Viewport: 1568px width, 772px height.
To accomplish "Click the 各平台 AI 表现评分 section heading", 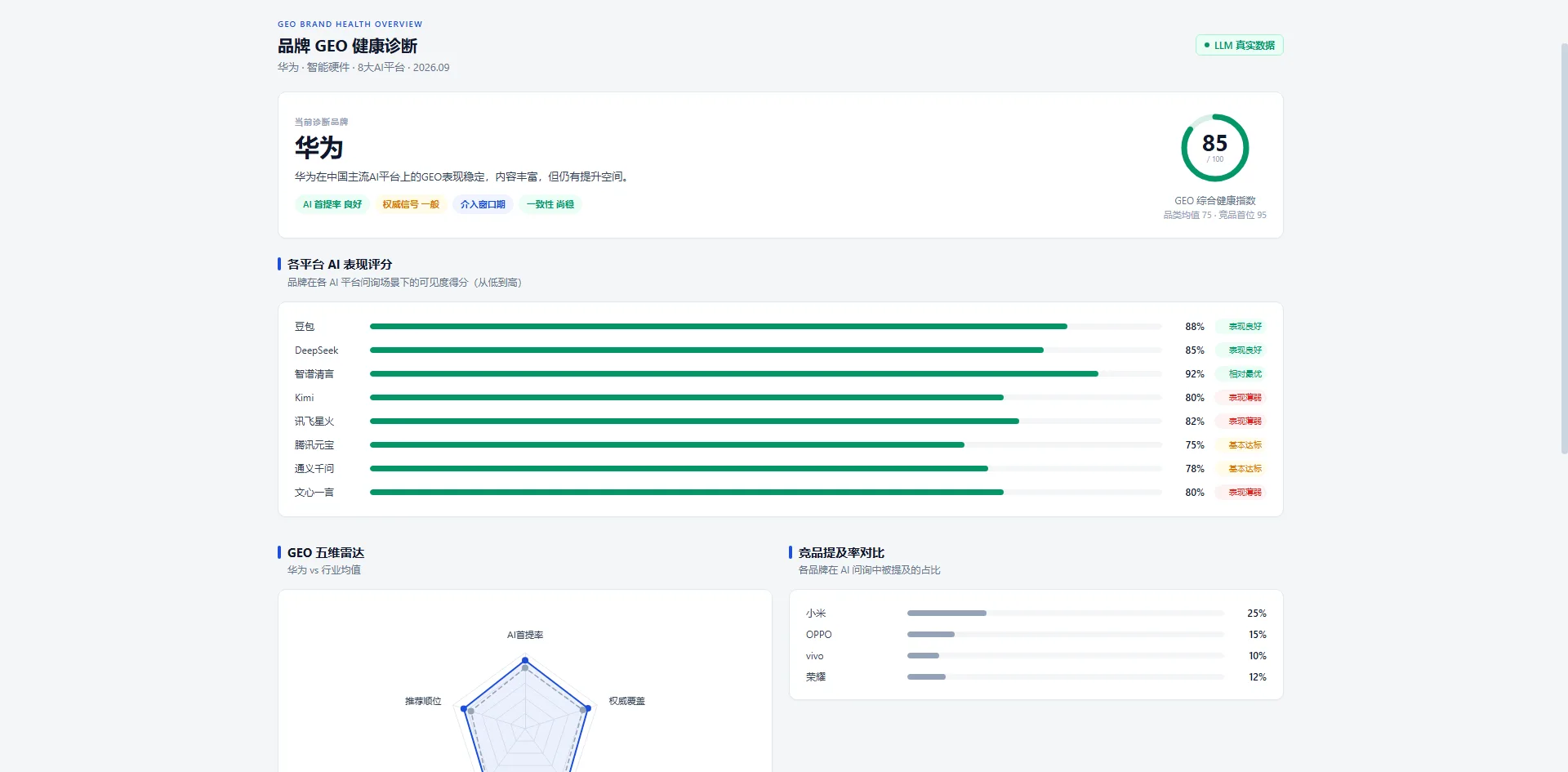I will coord(340,265).
